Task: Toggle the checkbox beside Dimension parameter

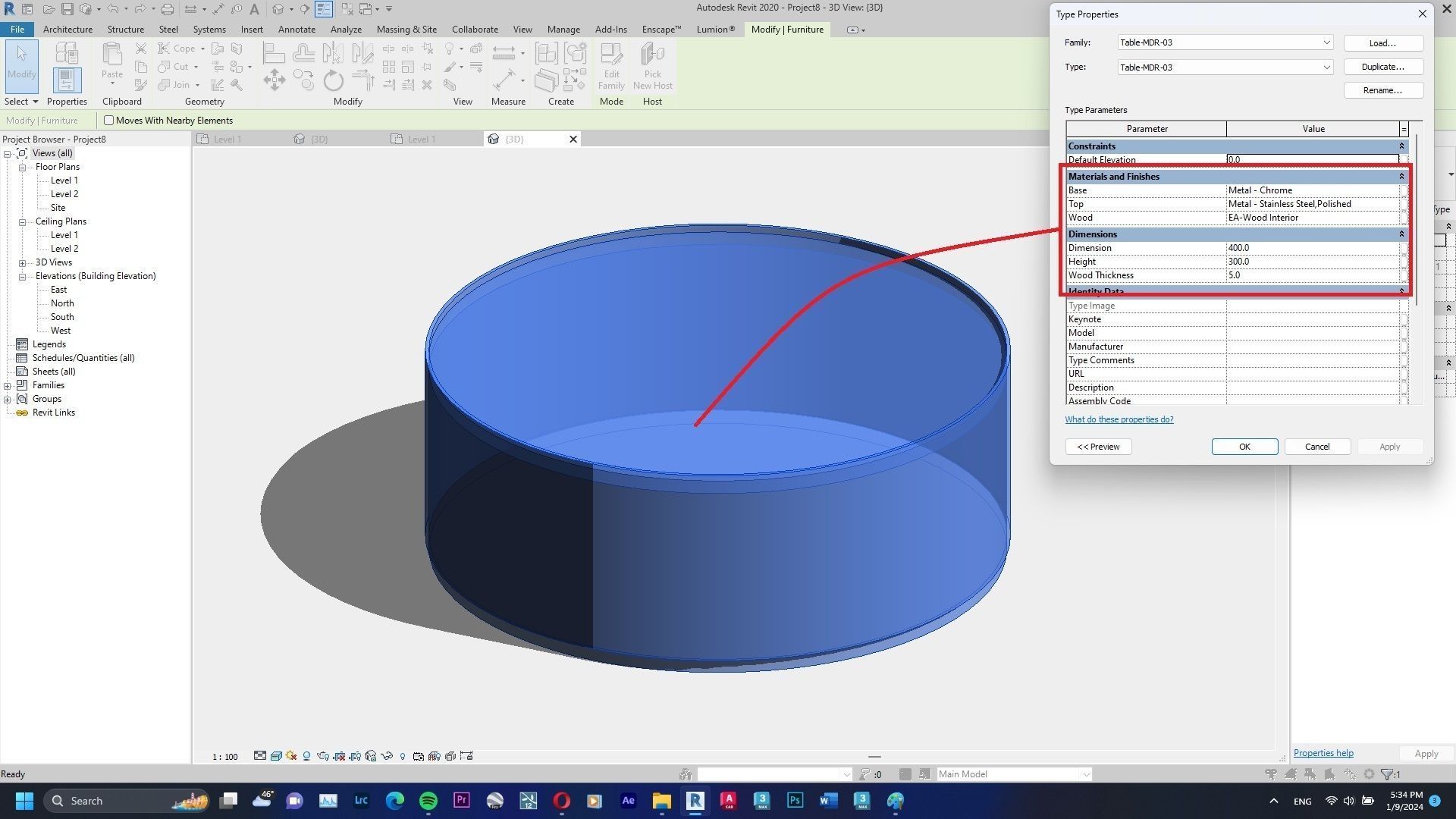Action: 1404,248
